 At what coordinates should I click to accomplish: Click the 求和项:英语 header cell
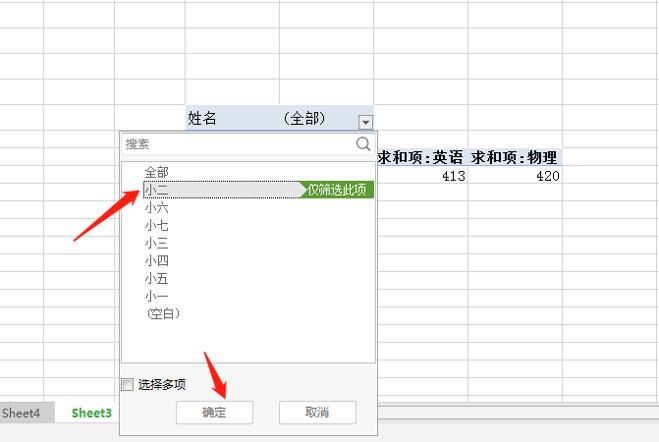(421, 157)
